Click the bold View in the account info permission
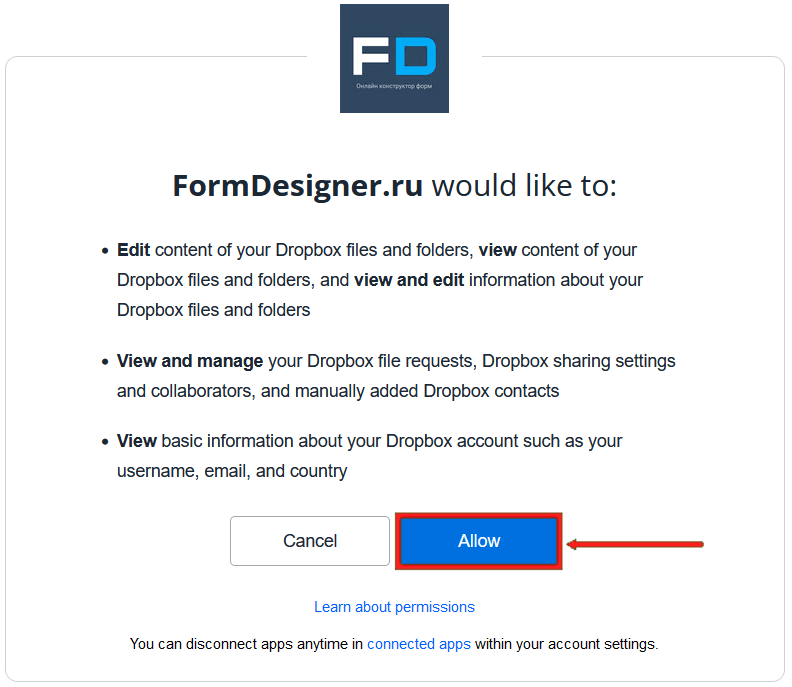Screen dimensions: 792x687 click(137, 440)
